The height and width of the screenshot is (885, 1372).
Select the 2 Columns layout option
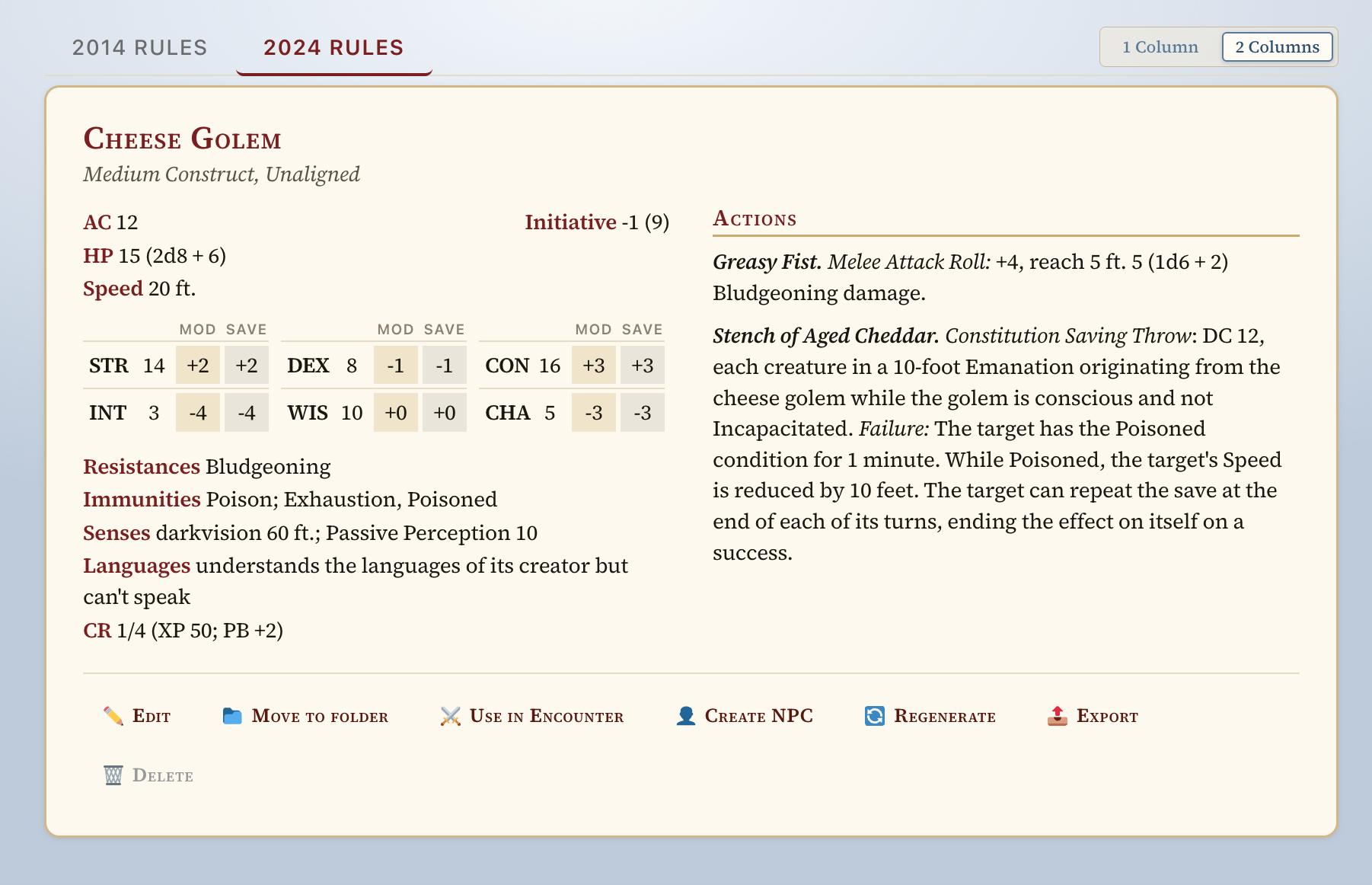pyautogui.click(x=1278, y=47)
